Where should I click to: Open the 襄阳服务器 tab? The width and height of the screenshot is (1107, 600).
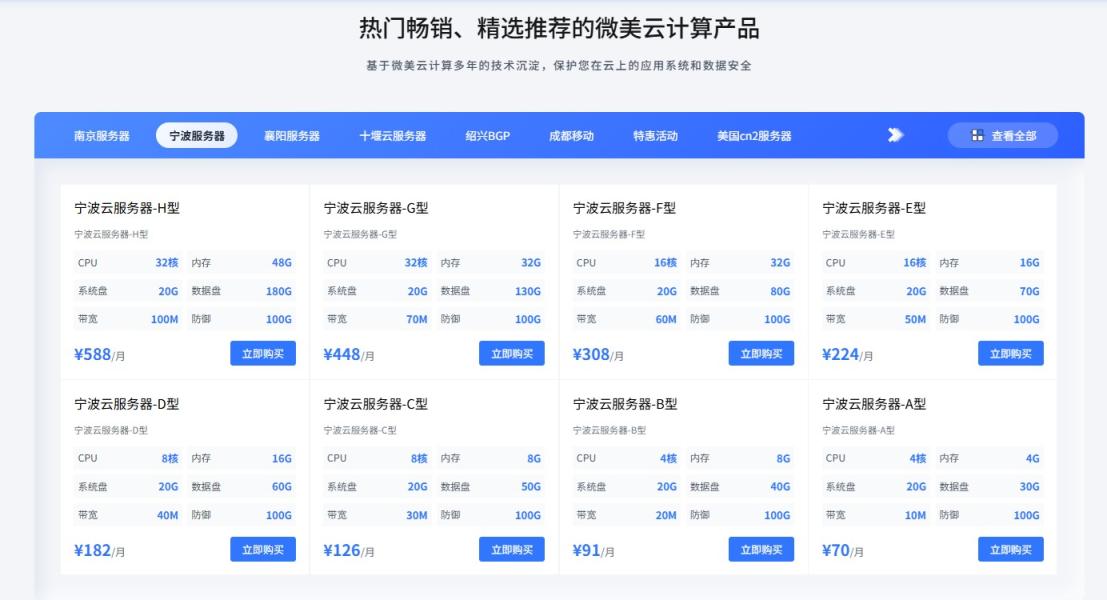pyautogui.click(x=292, y=136)
